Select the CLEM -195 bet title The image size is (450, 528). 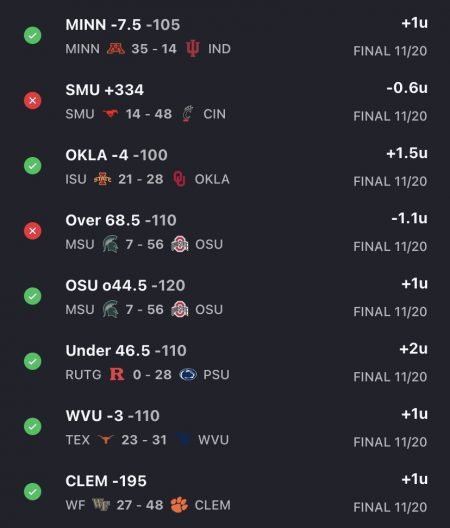(106, 481)
